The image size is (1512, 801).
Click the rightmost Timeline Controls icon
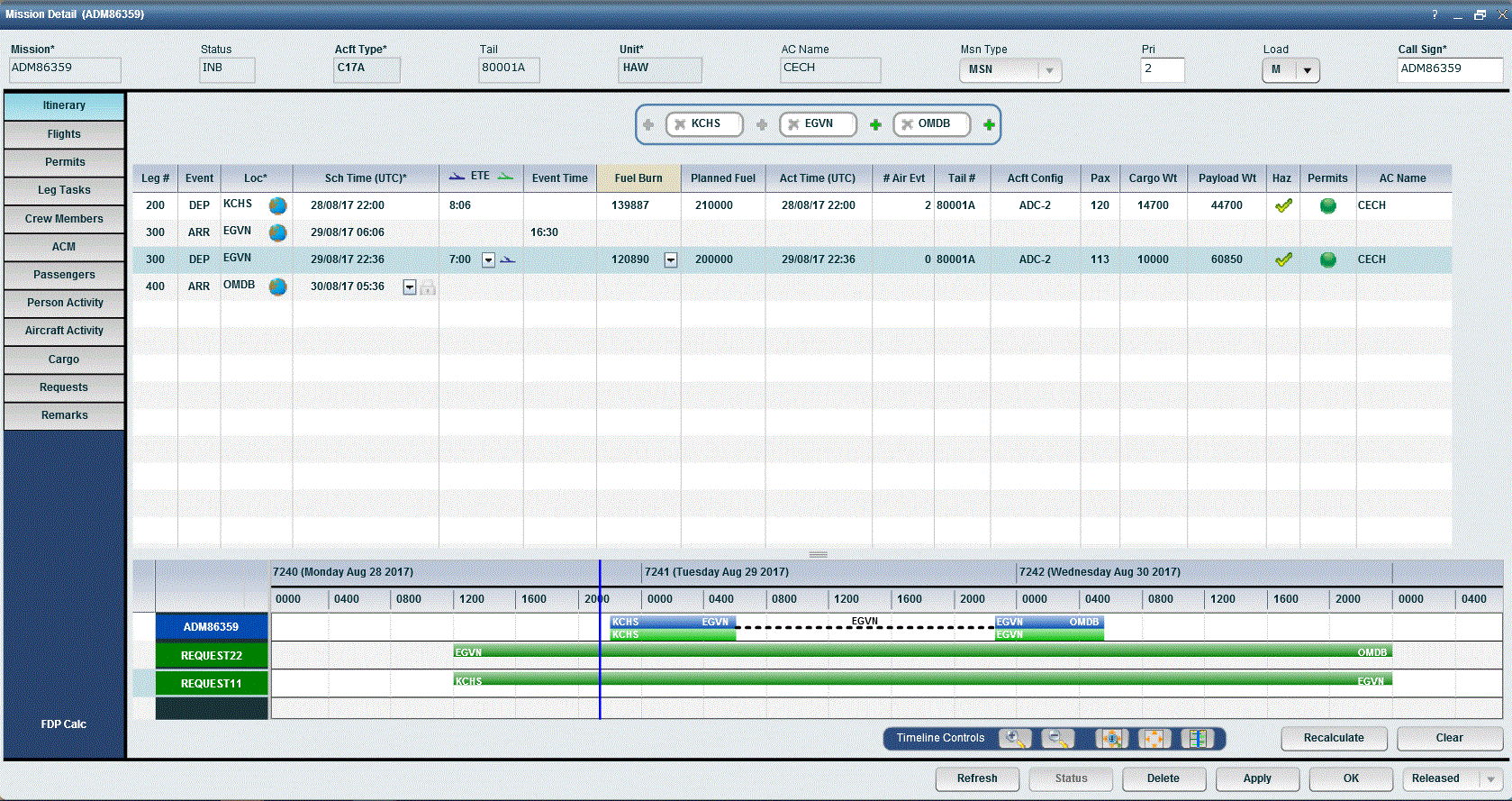pyautogui.click(x=1197, y=739)
